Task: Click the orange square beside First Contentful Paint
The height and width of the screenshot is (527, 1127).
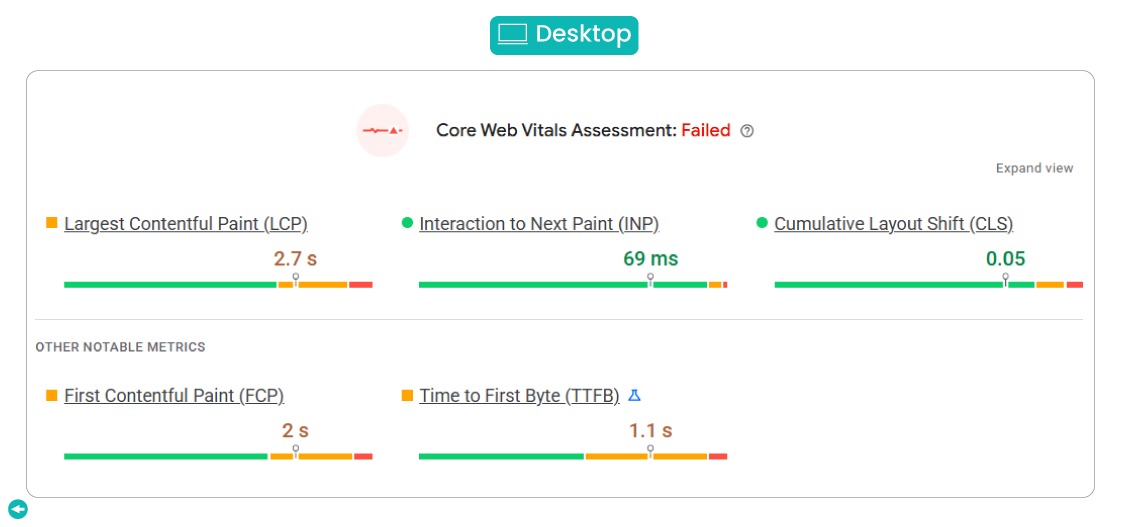Action: pos(52,395)
